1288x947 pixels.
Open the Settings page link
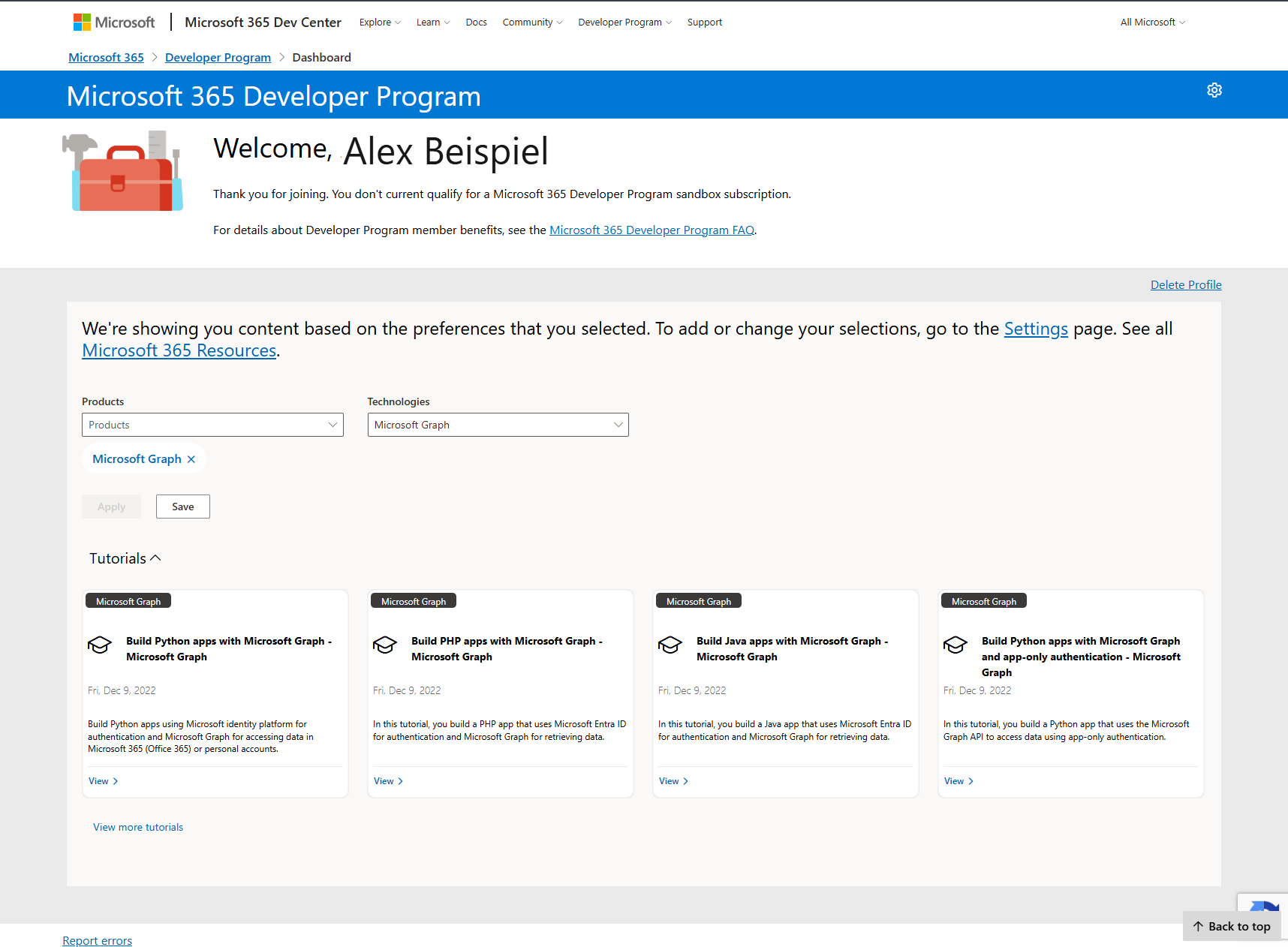coord(1036,329)
